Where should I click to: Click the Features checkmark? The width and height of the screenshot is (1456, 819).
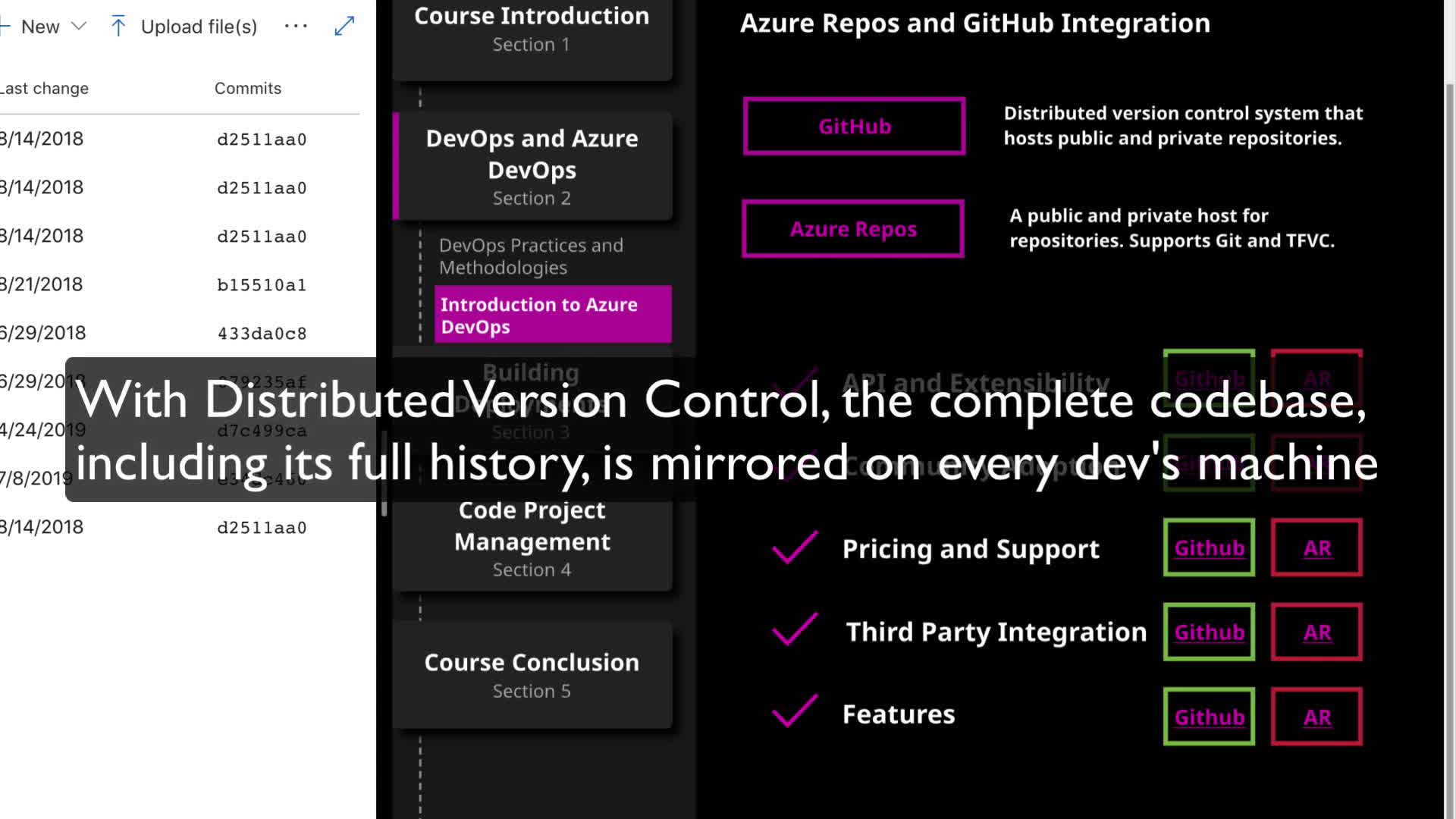794,712
